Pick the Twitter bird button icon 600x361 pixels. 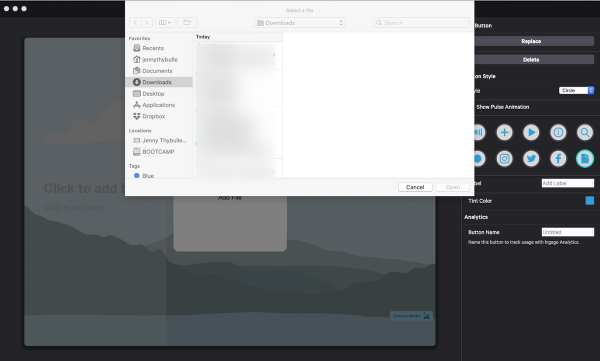(x=531, y=158)
